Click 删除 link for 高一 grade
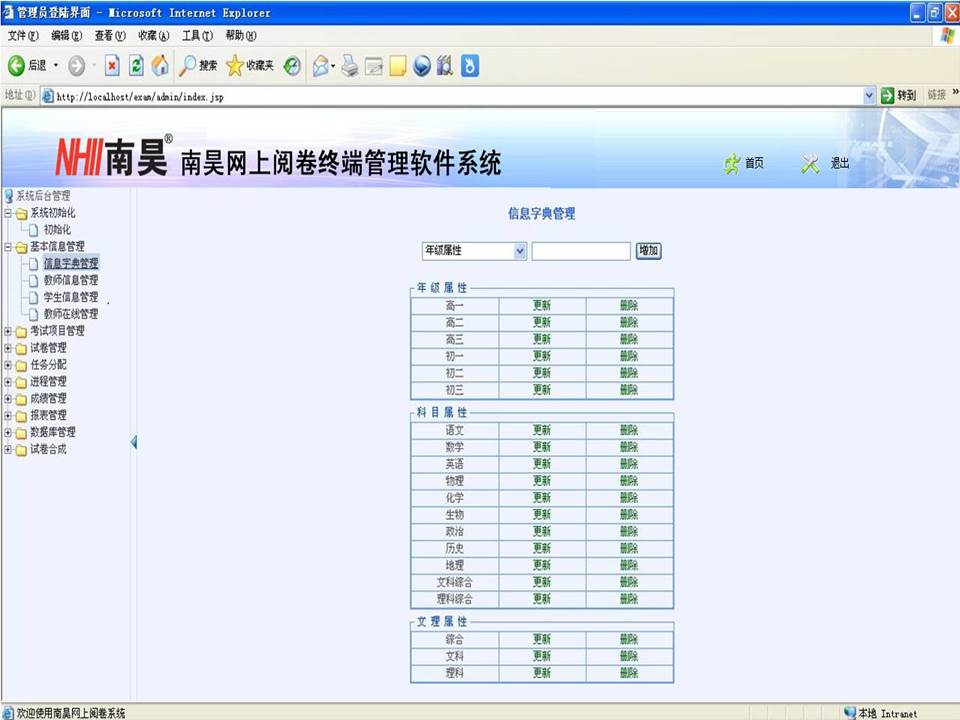960x720 pixels. [629, 306]
